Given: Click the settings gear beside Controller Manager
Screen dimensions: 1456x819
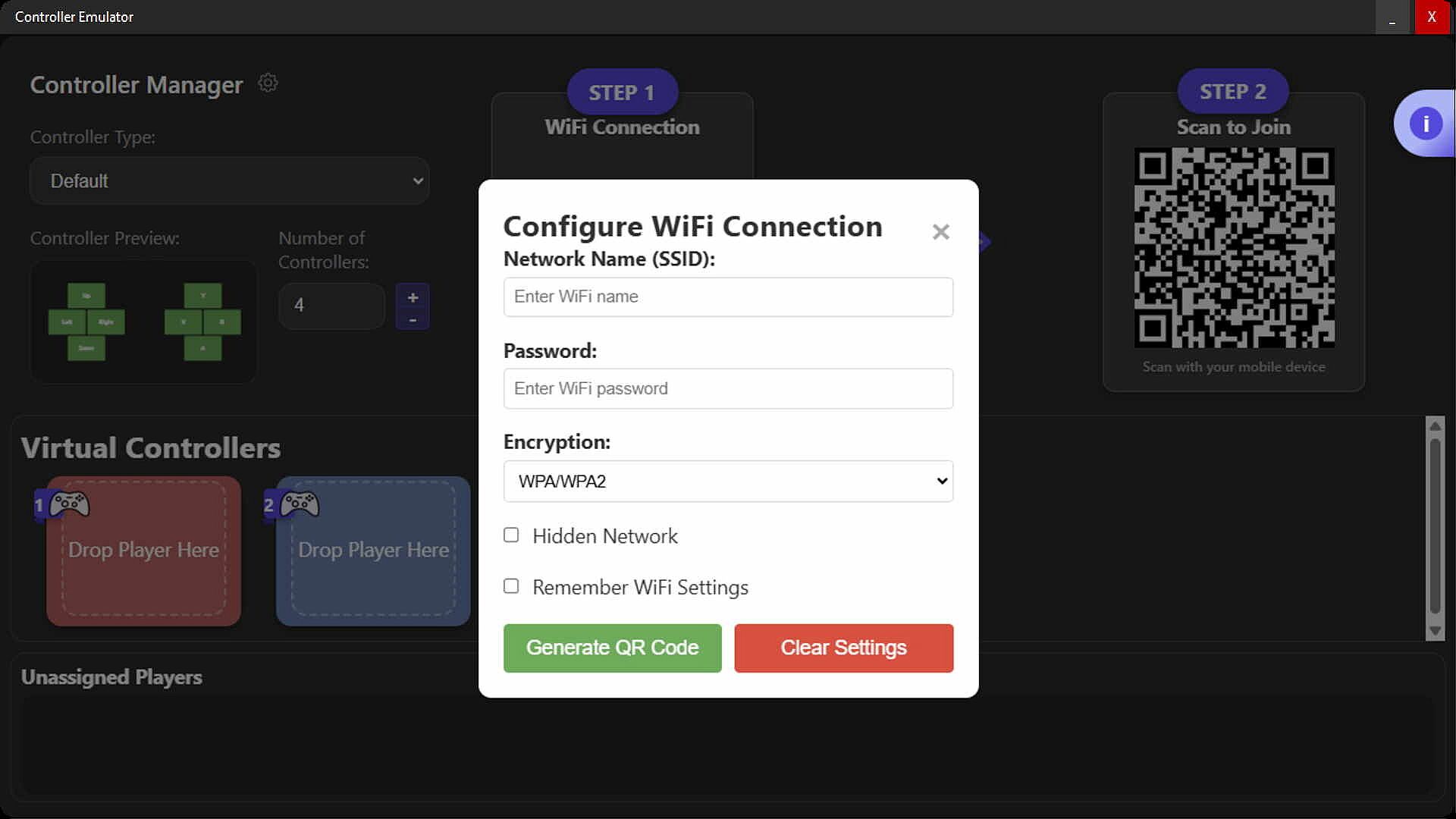Looking at the screenshot, I should click(268, 83).
